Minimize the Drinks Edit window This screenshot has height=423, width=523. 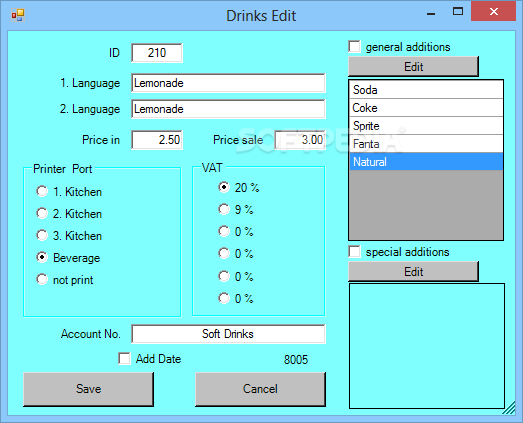[431, 14]
